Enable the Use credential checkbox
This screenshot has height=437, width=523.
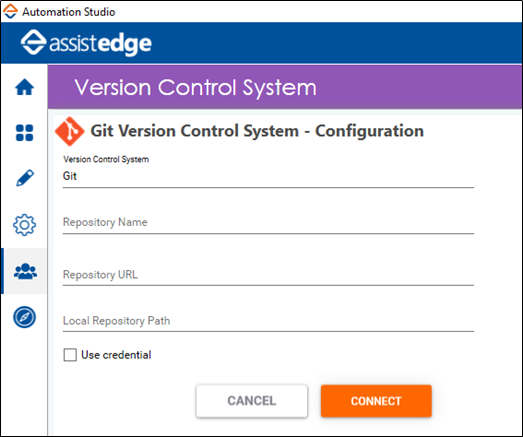coord(70,355)
